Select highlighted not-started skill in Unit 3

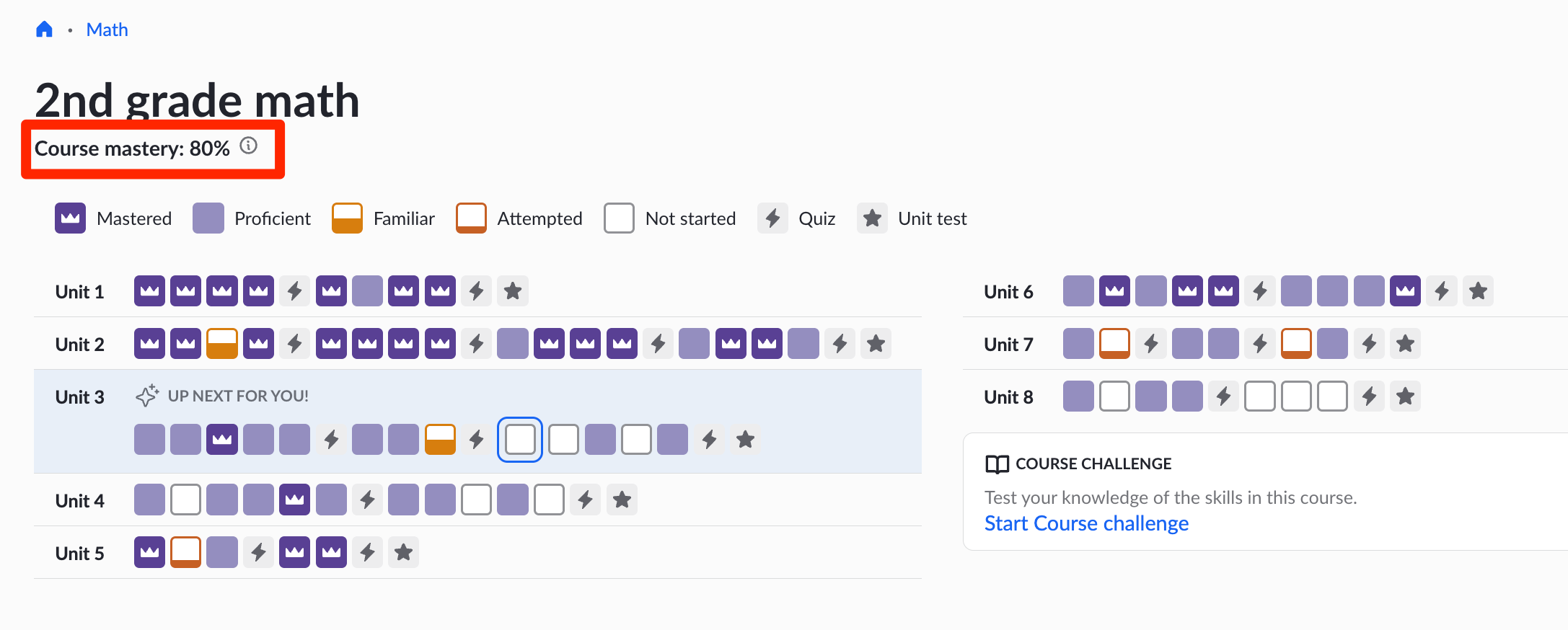(520, 439)
